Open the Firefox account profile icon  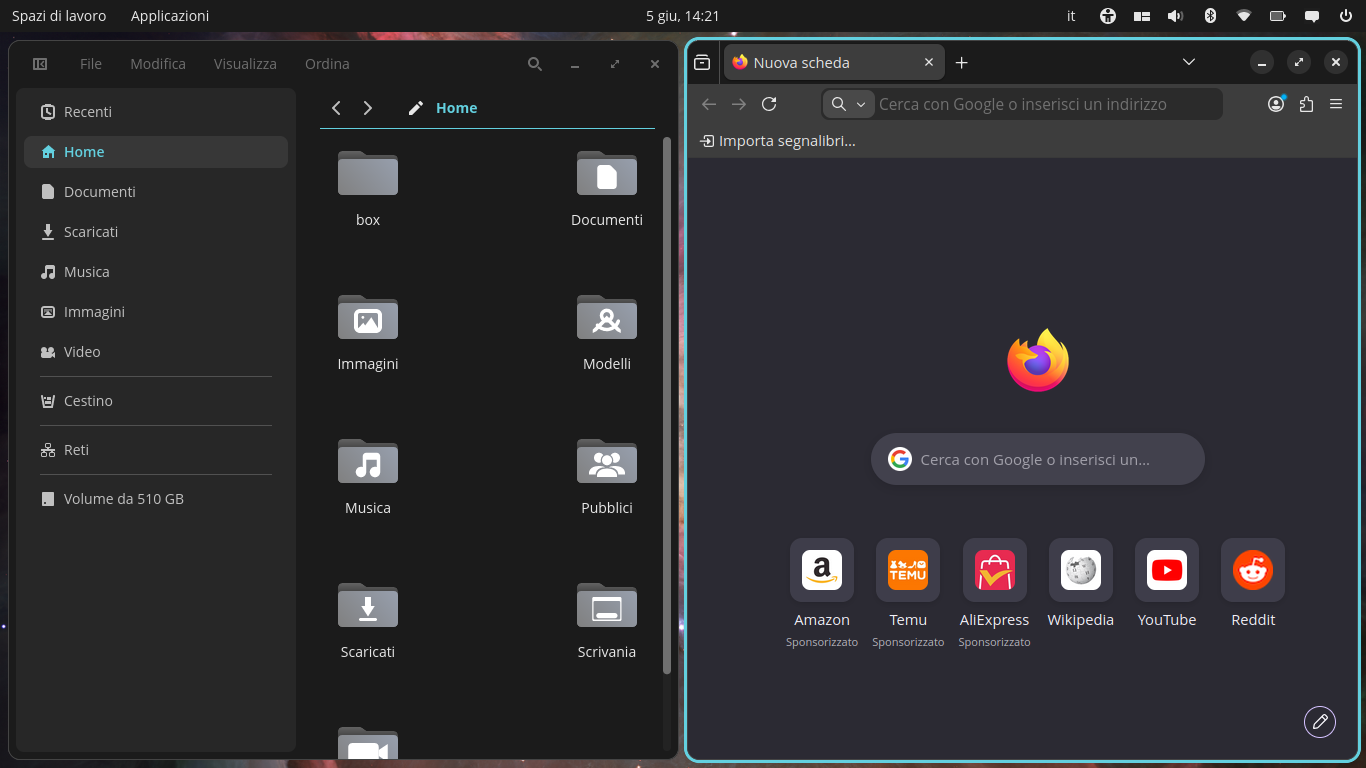(1276, 104)
